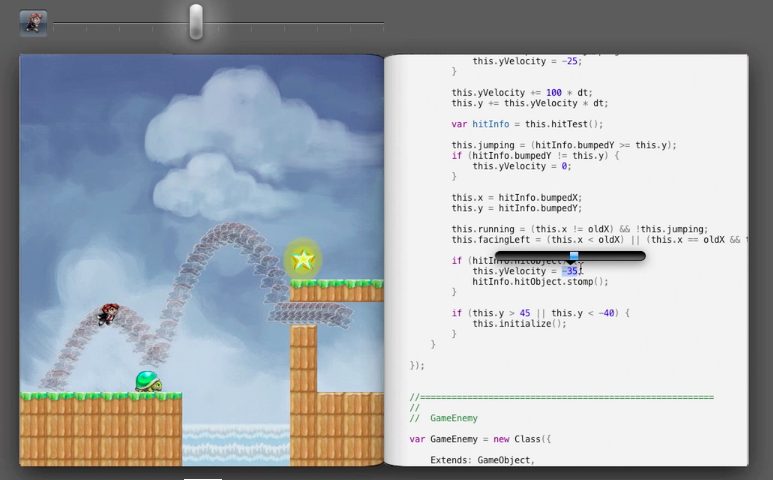The width and height of the screenshot is (773, 480).
Task: Click the hitInfo variable declaration
Action: coord(491,124)
